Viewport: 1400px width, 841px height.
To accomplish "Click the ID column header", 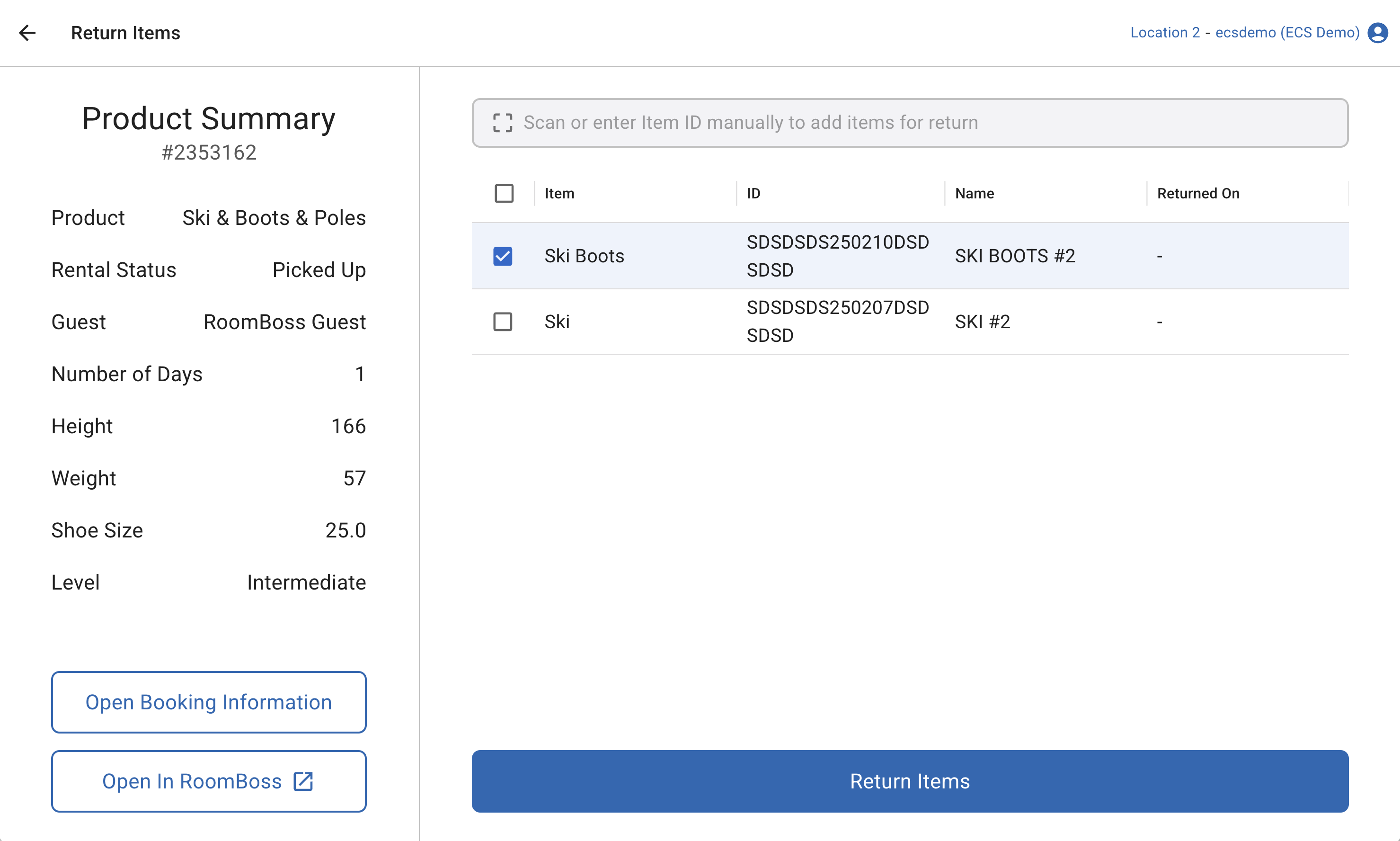I will [753, 193].
